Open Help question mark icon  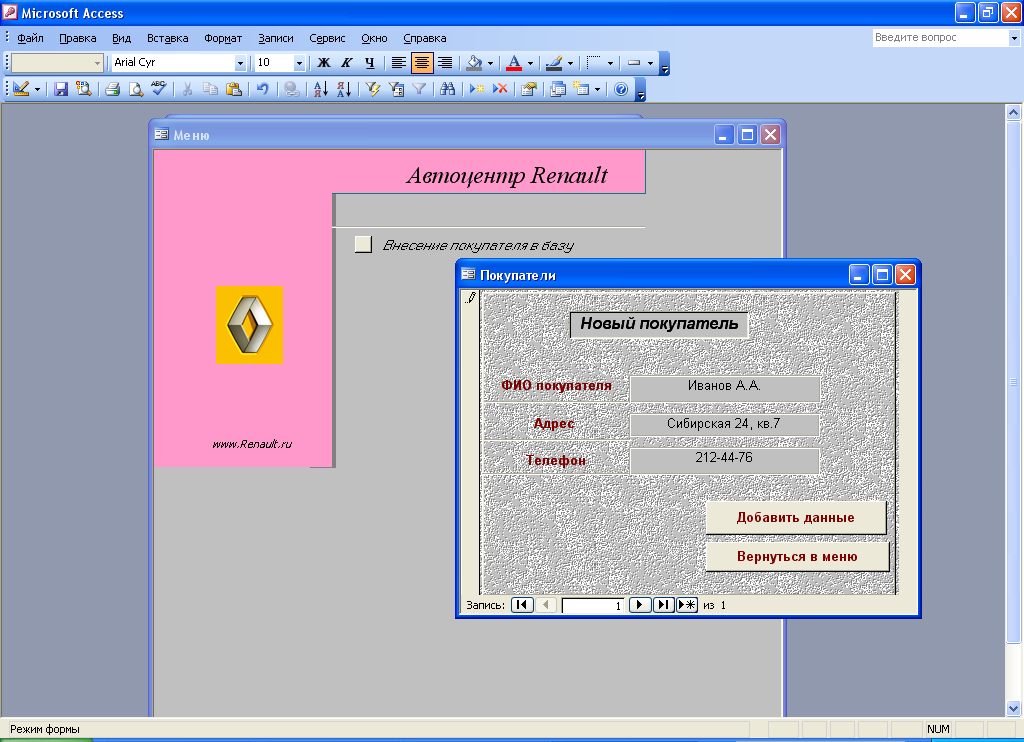[x=621, y=89]
